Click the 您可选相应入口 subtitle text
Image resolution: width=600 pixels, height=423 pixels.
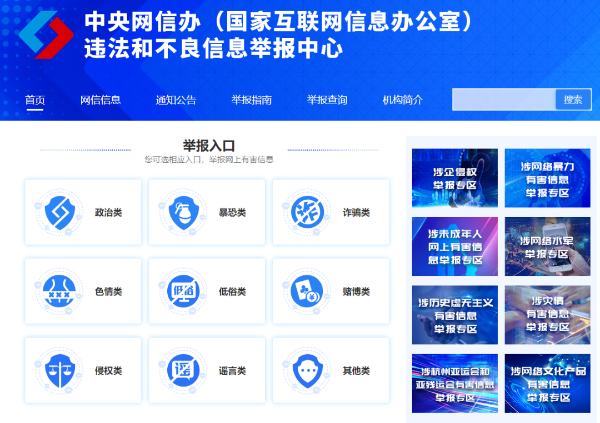coord(209,160)
